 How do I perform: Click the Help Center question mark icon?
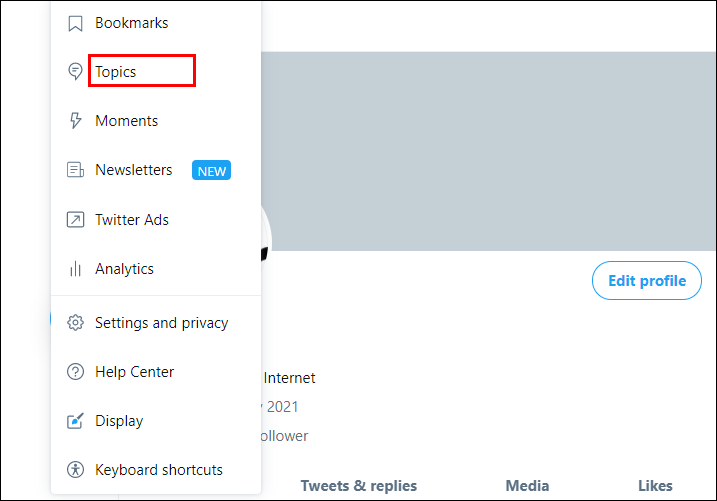75,372
